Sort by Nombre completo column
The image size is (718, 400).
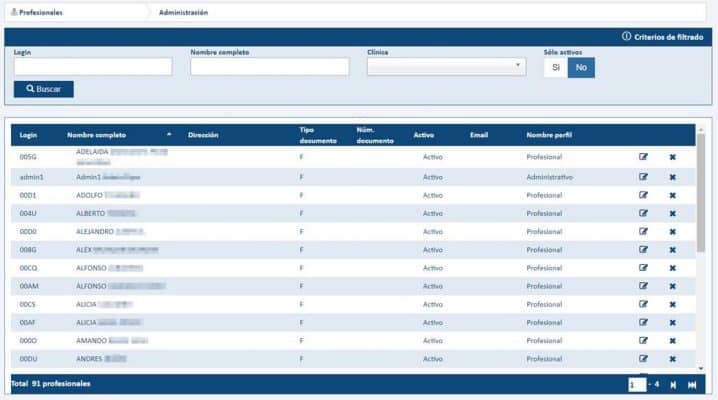coord(97,134)
